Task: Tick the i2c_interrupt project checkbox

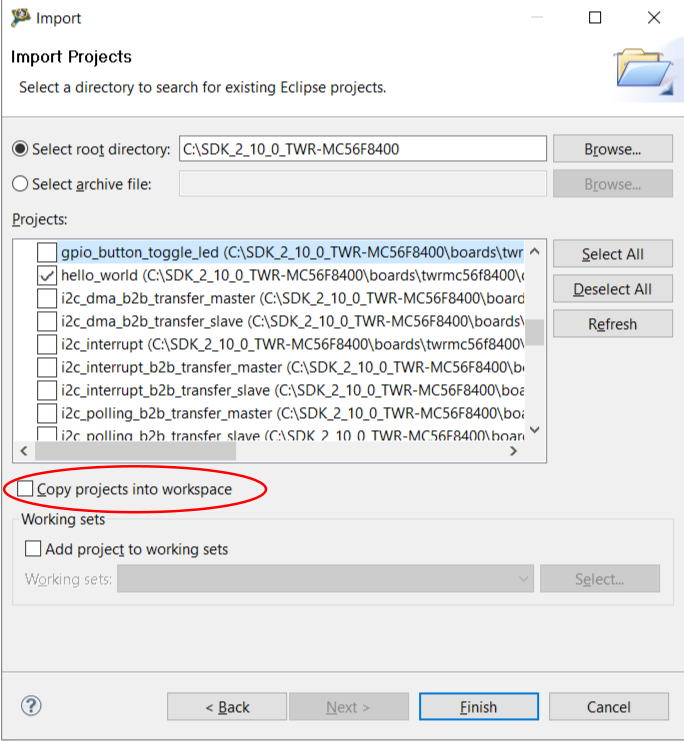Action: pyautogui.click(x=47, y=344)
